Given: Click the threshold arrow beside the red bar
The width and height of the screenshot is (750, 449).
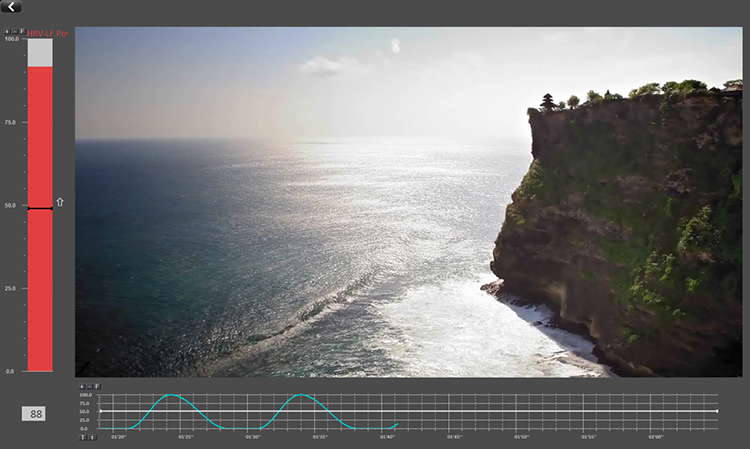Looking at the screenshot, I should point(59,203).
